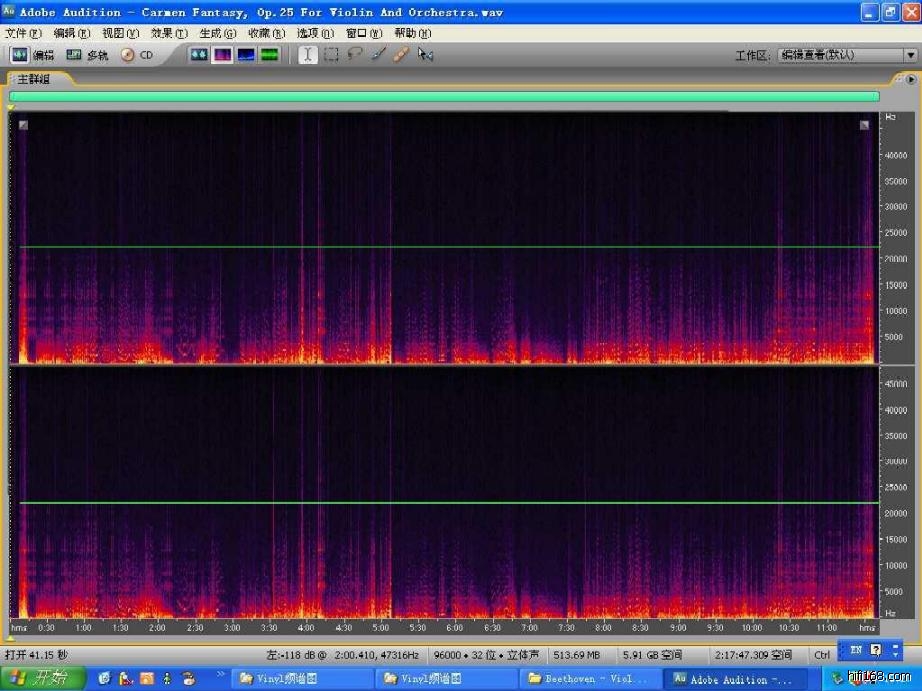Select the waveform display icon
Screen dimensions: 922x691
click(x=199, y=55)
